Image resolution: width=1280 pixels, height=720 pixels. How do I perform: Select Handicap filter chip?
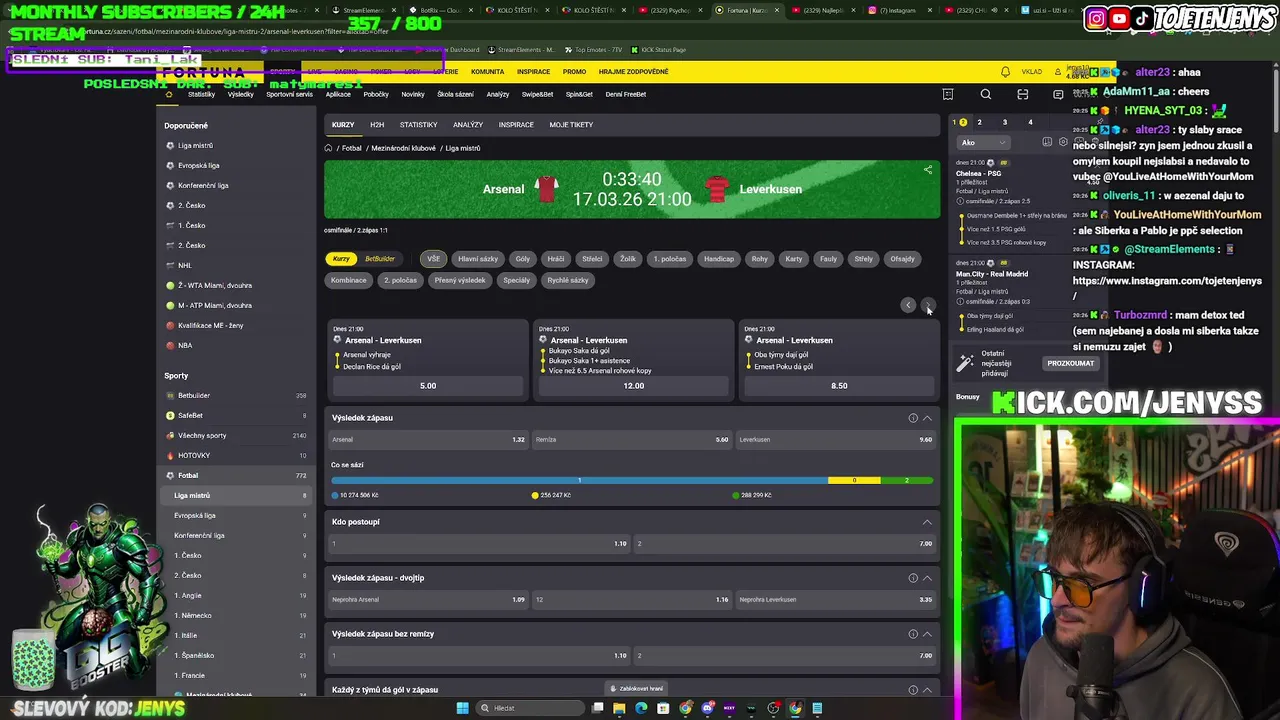click(719, 259)
